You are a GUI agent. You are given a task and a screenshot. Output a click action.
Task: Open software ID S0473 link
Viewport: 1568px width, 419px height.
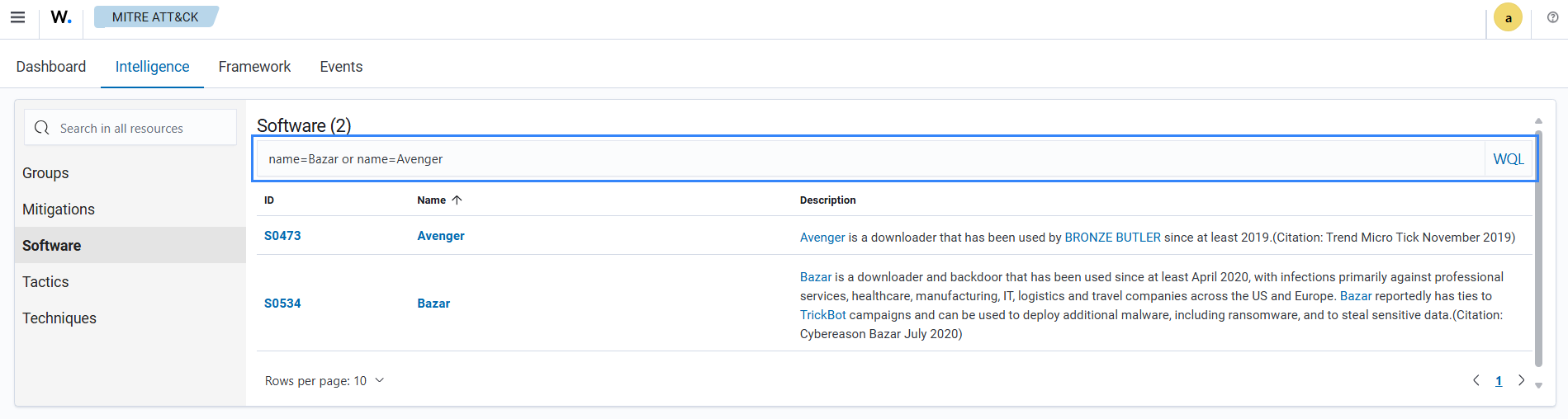pyautogui.click(x=282, y=236)
